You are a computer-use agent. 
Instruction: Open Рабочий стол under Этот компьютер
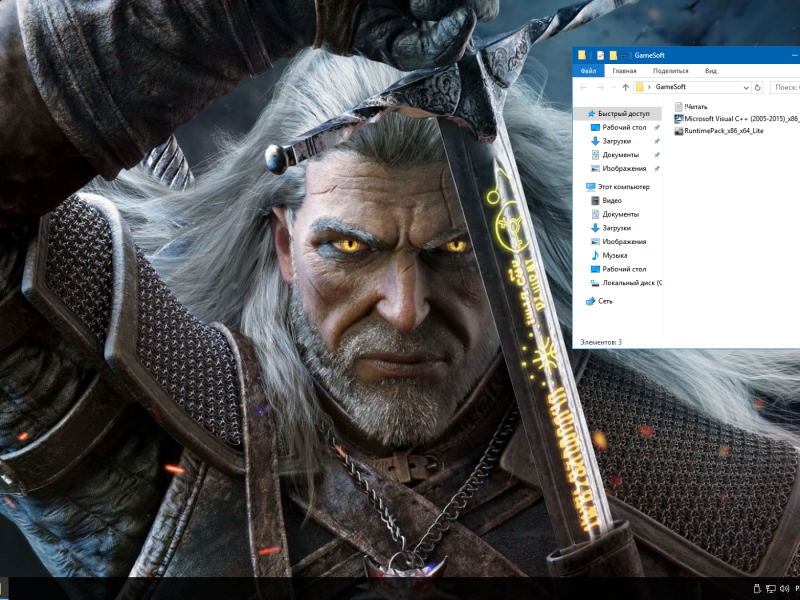[618, 269]
